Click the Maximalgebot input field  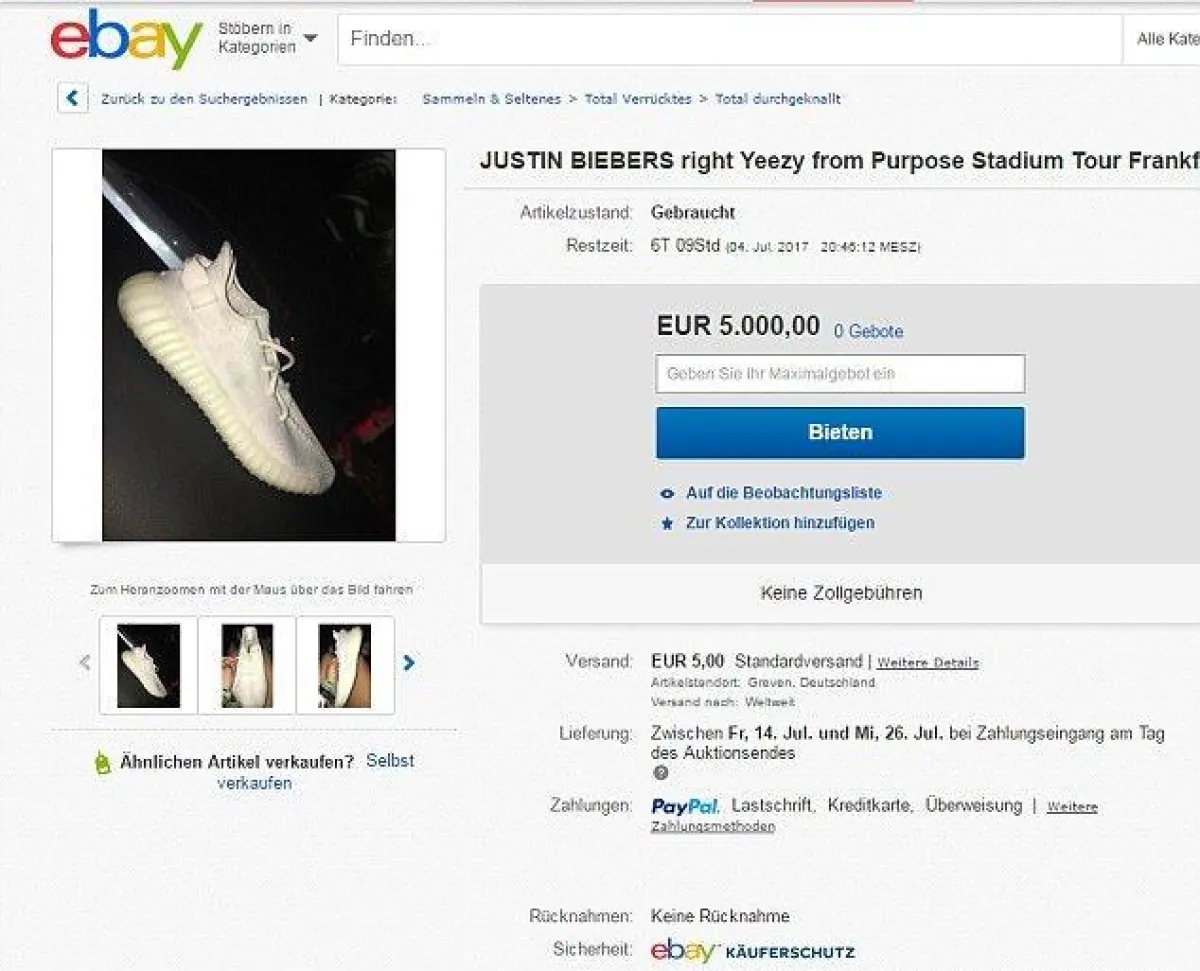pyautogui.click(x=840, y=374)
